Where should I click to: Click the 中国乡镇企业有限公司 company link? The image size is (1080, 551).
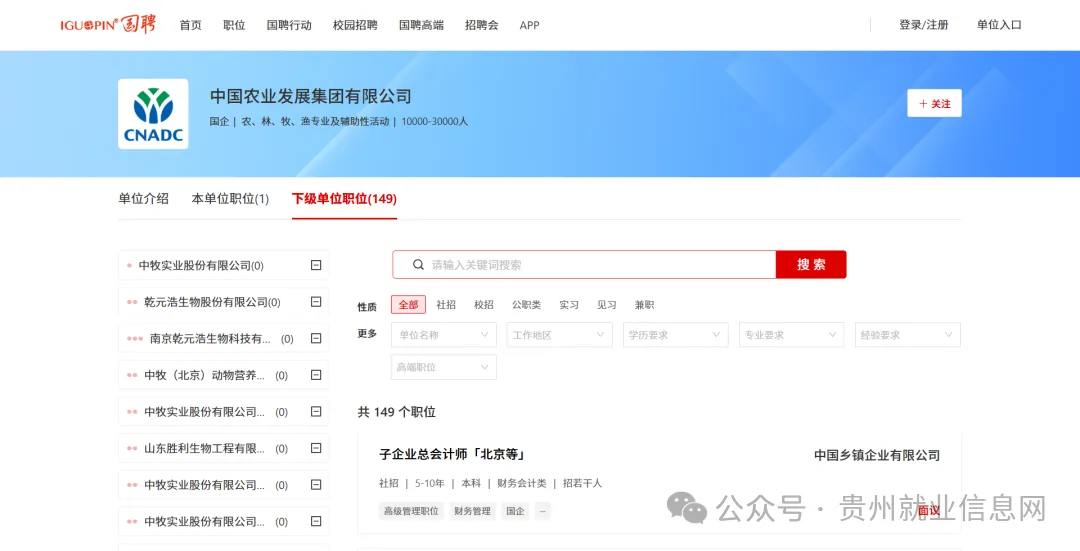click(x=877, y=455)
